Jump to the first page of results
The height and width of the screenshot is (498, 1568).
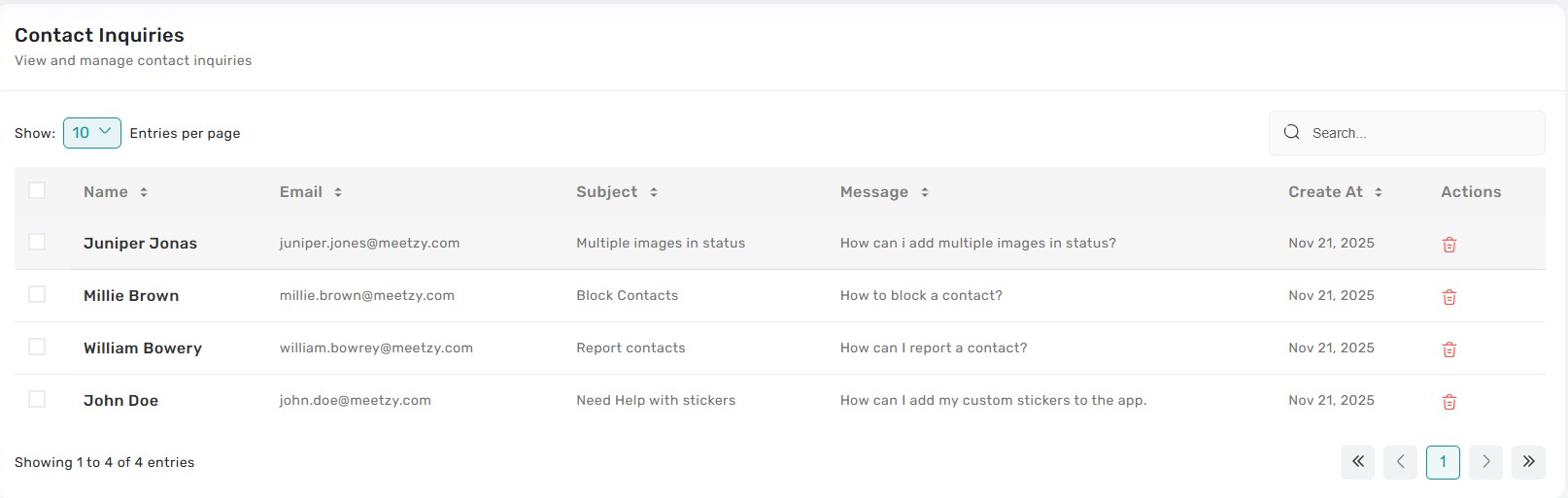point(1357,462)
